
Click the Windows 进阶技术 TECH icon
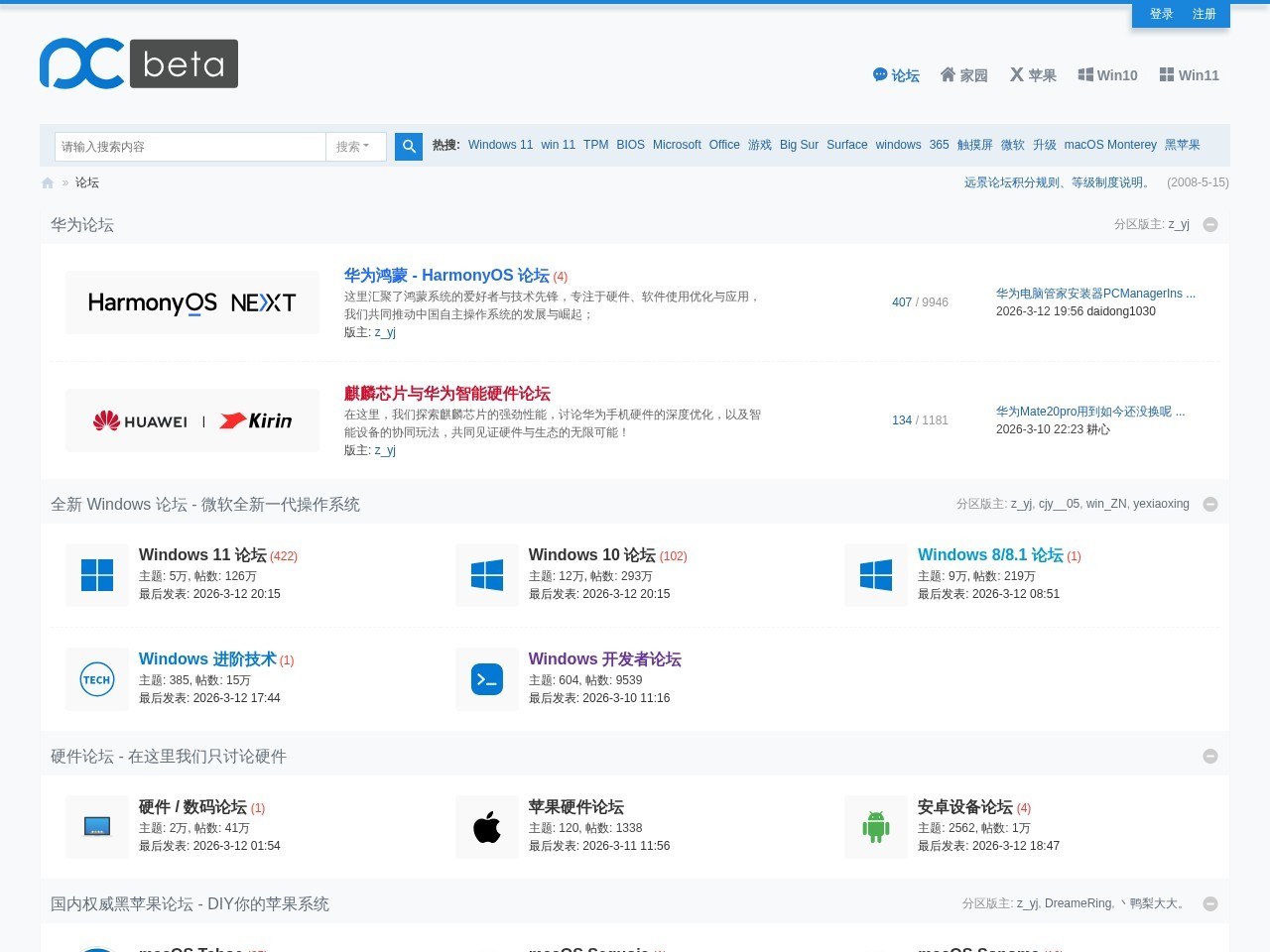click(x=97, y=679)
